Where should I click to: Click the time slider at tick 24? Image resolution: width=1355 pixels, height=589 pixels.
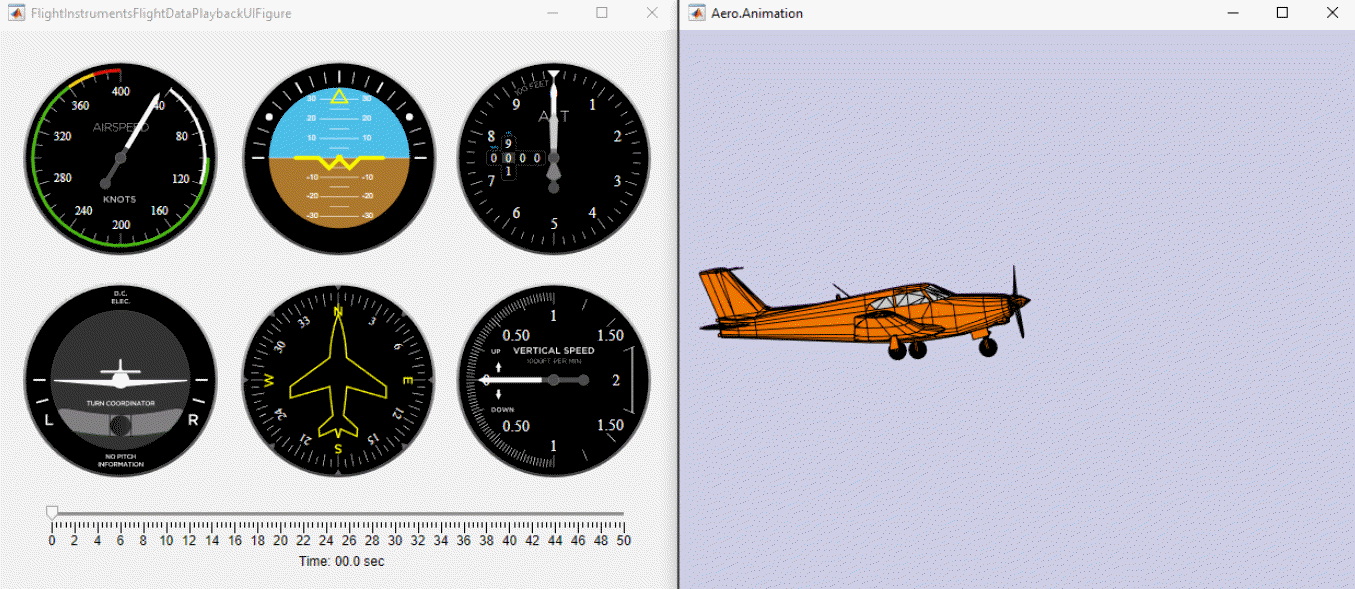point(326,514)
